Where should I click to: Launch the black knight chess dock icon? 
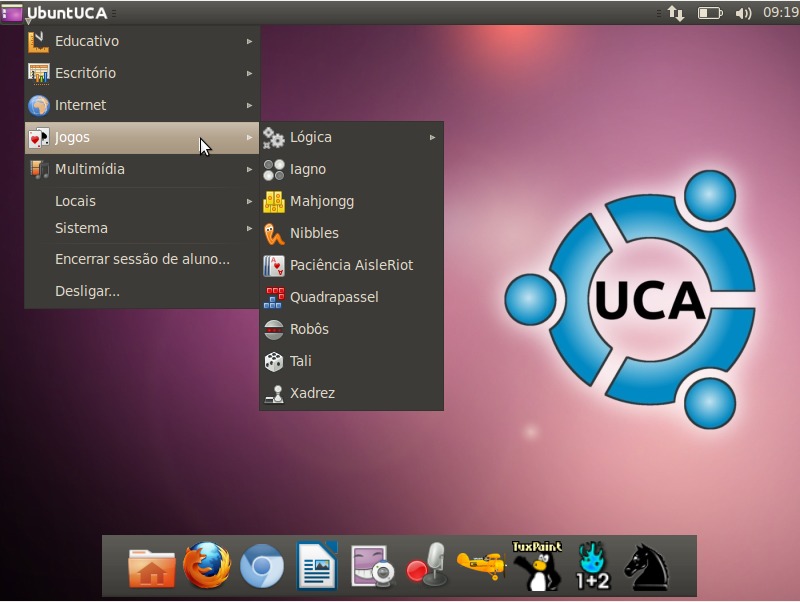pyautogui.click(x=647, y=566)
